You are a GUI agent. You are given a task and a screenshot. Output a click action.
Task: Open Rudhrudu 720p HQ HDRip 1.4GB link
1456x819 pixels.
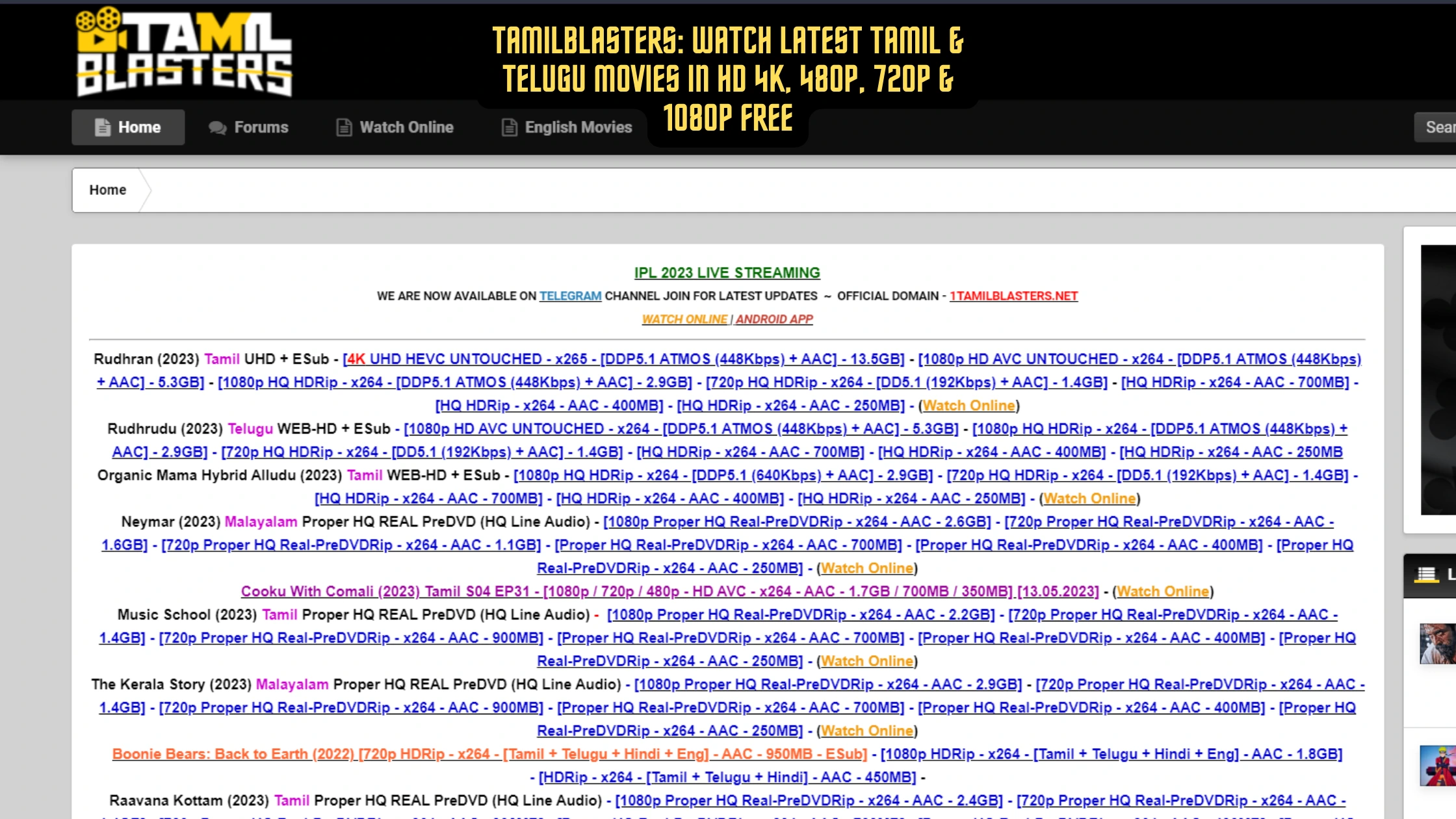point(422,452)
